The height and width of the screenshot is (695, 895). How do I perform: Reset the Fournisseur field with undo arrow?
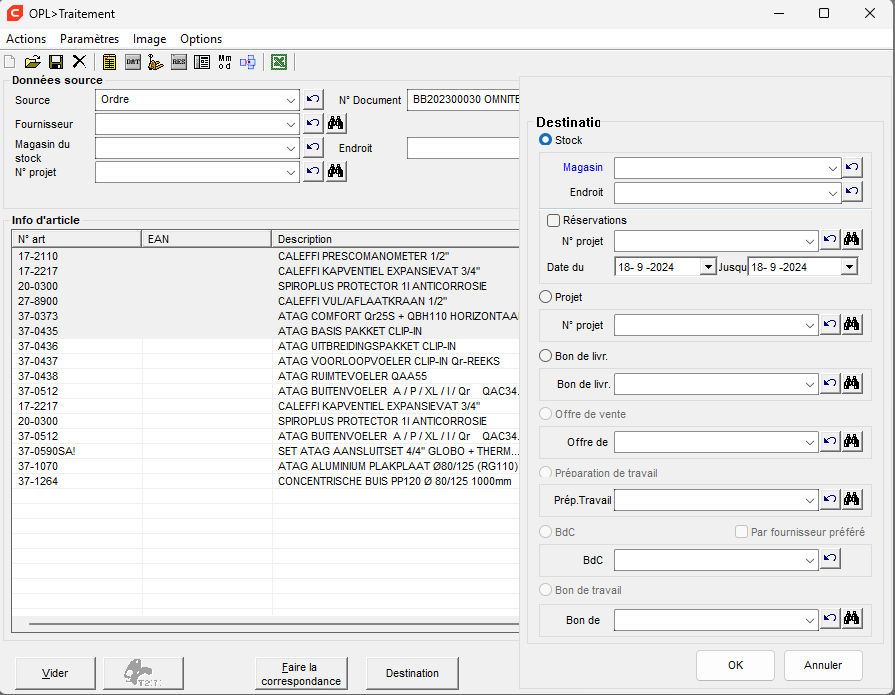(x=313, y=123)
